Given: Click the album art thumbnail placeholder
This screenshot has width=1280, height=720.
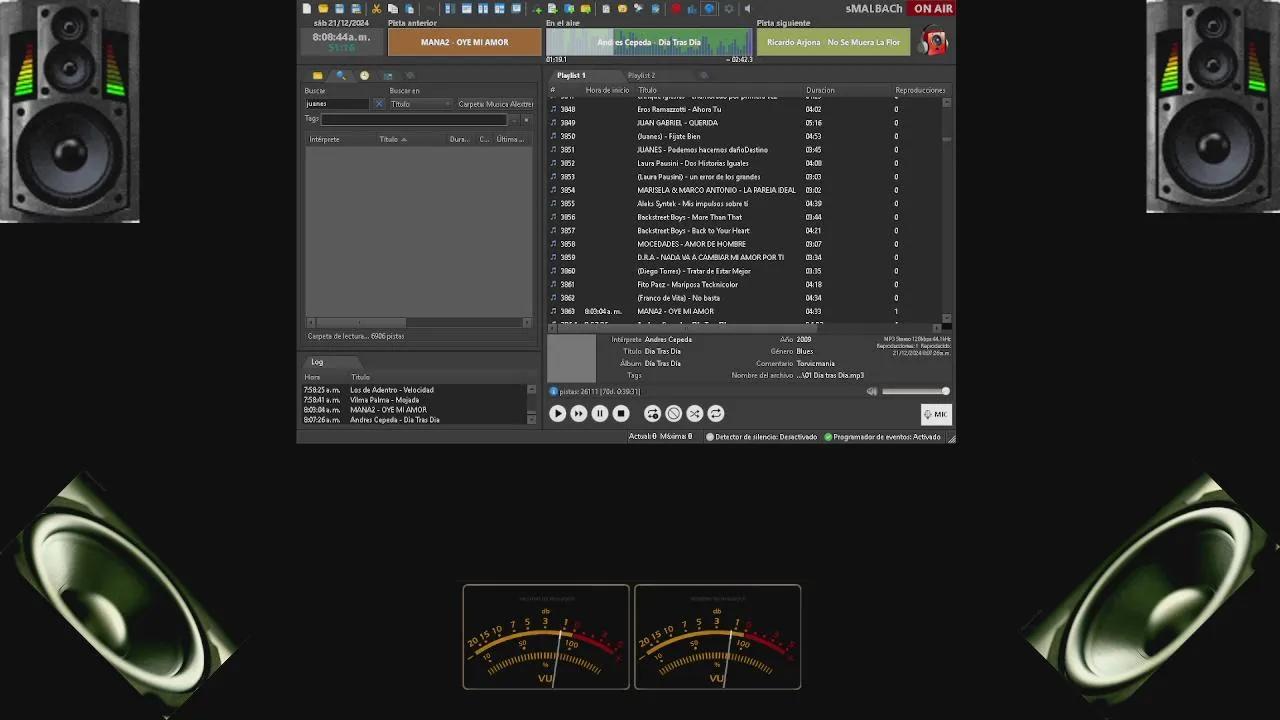Looking at the screenshot, I should (572, 358).
